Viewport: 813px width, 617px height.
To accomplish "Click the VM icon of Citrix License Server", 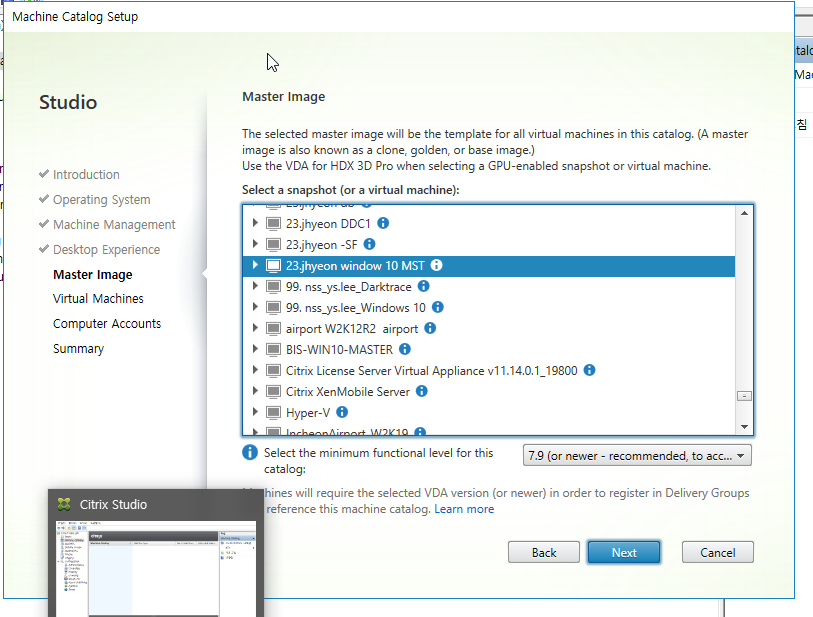I will (273, 370).
